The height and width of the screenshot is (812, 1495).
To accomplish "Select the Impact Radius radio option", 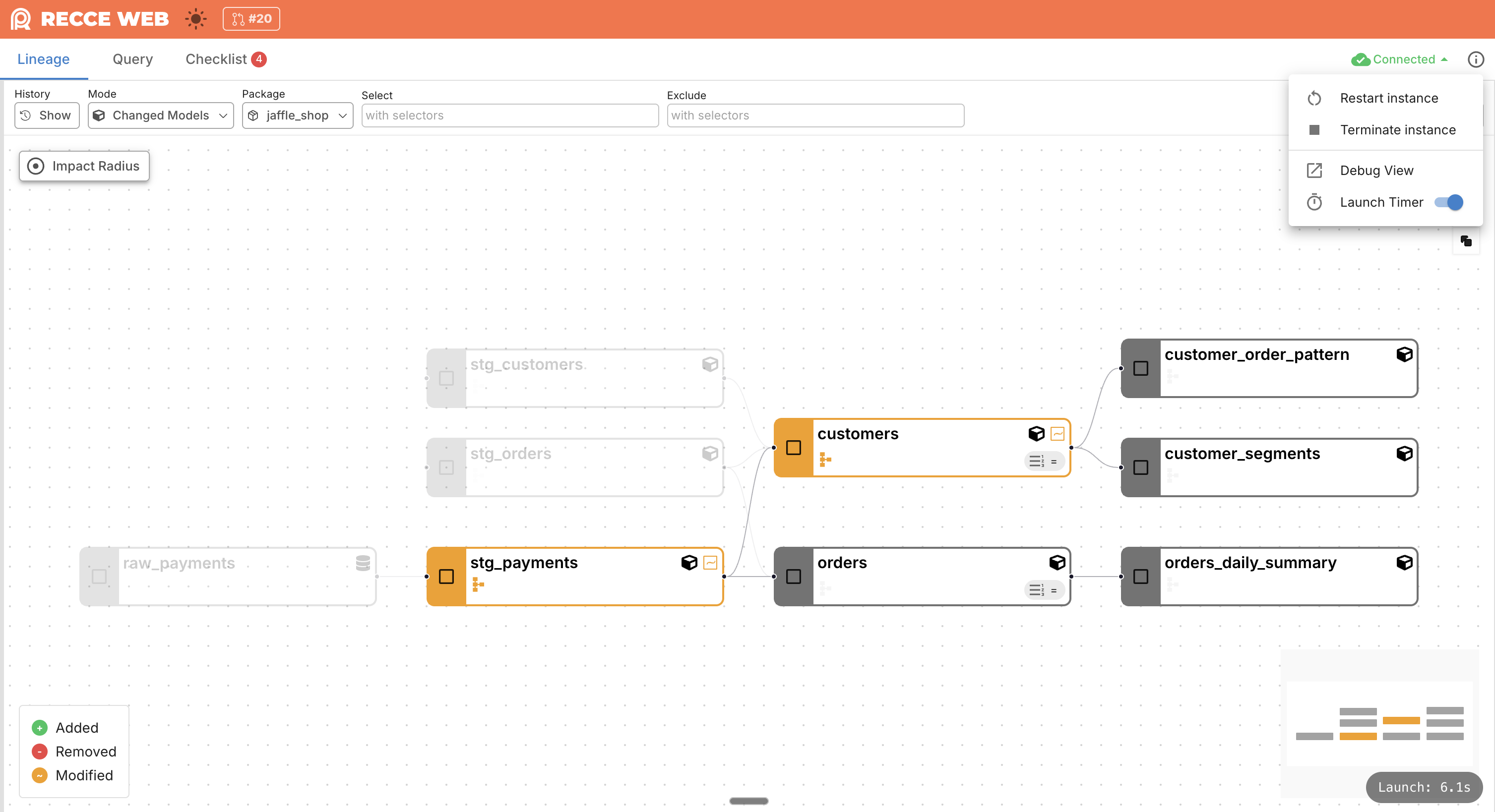I will coord(35,166).
